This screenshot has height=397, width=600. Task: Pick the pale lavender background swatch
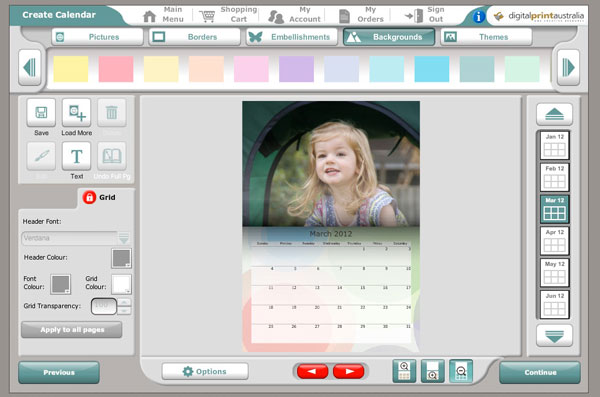click(341, 69)
